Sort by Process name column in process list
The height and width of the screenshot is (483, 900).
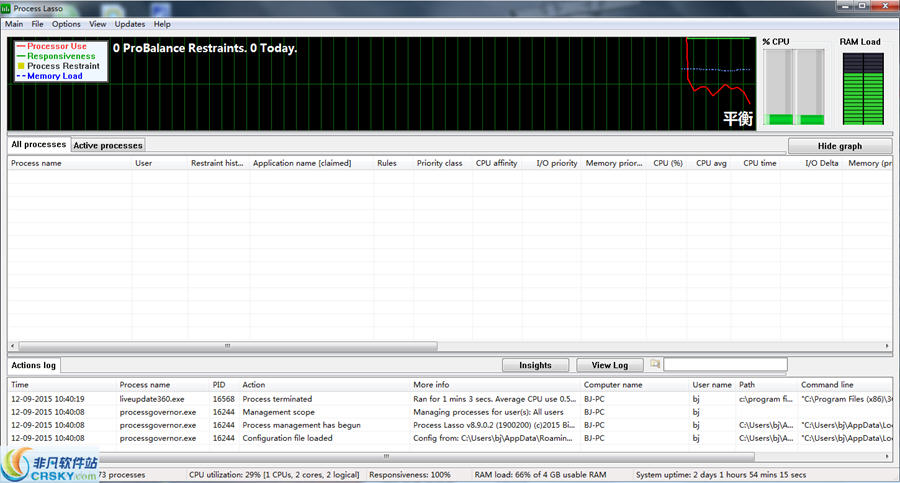click(69, 163)
